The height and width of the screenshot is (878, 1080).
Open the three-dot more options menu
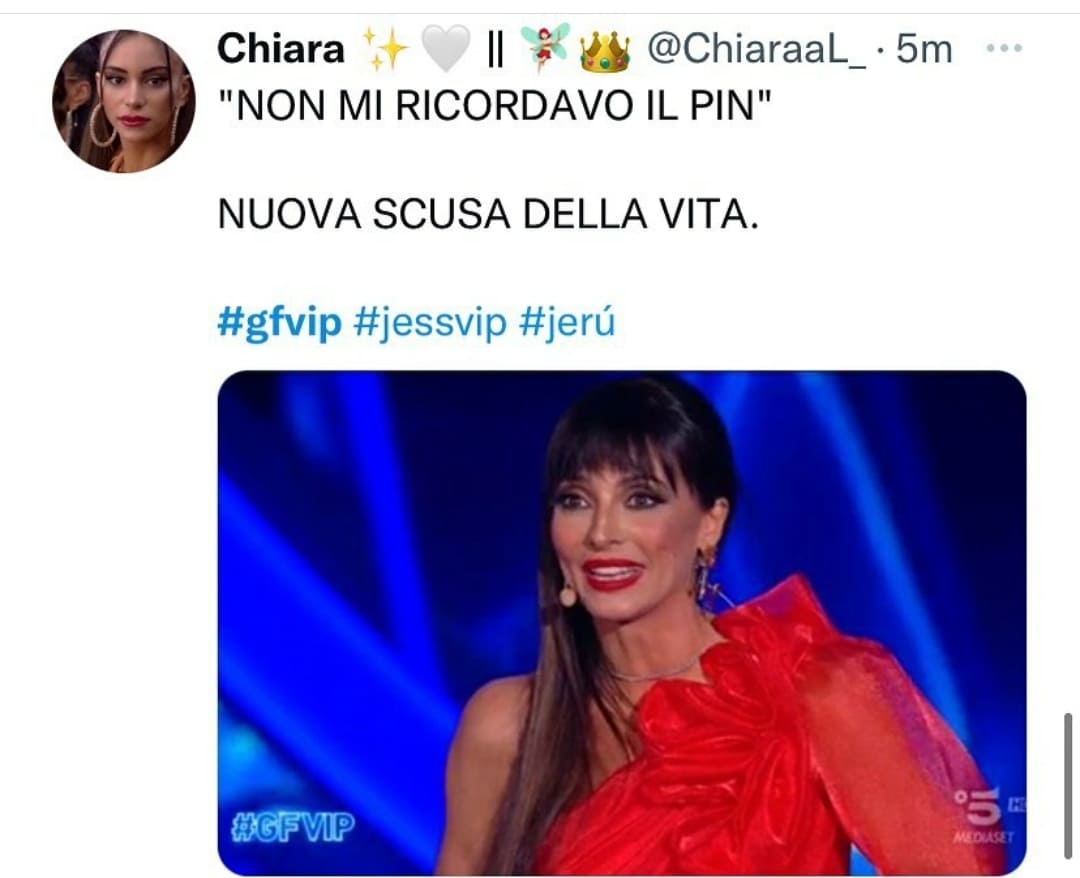[1004, 48]
